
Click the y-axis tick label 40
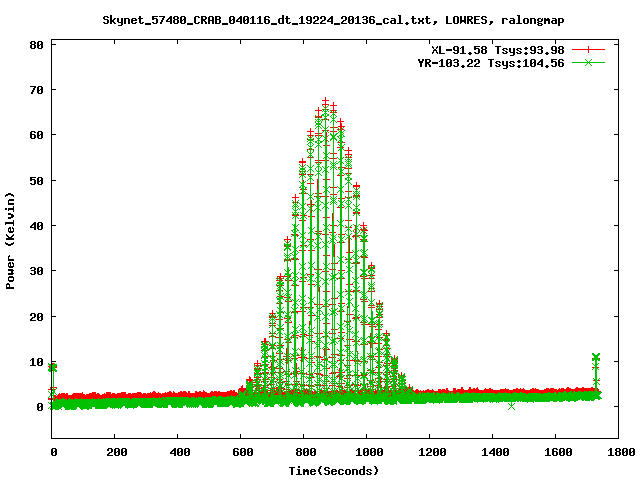(36, 226)
